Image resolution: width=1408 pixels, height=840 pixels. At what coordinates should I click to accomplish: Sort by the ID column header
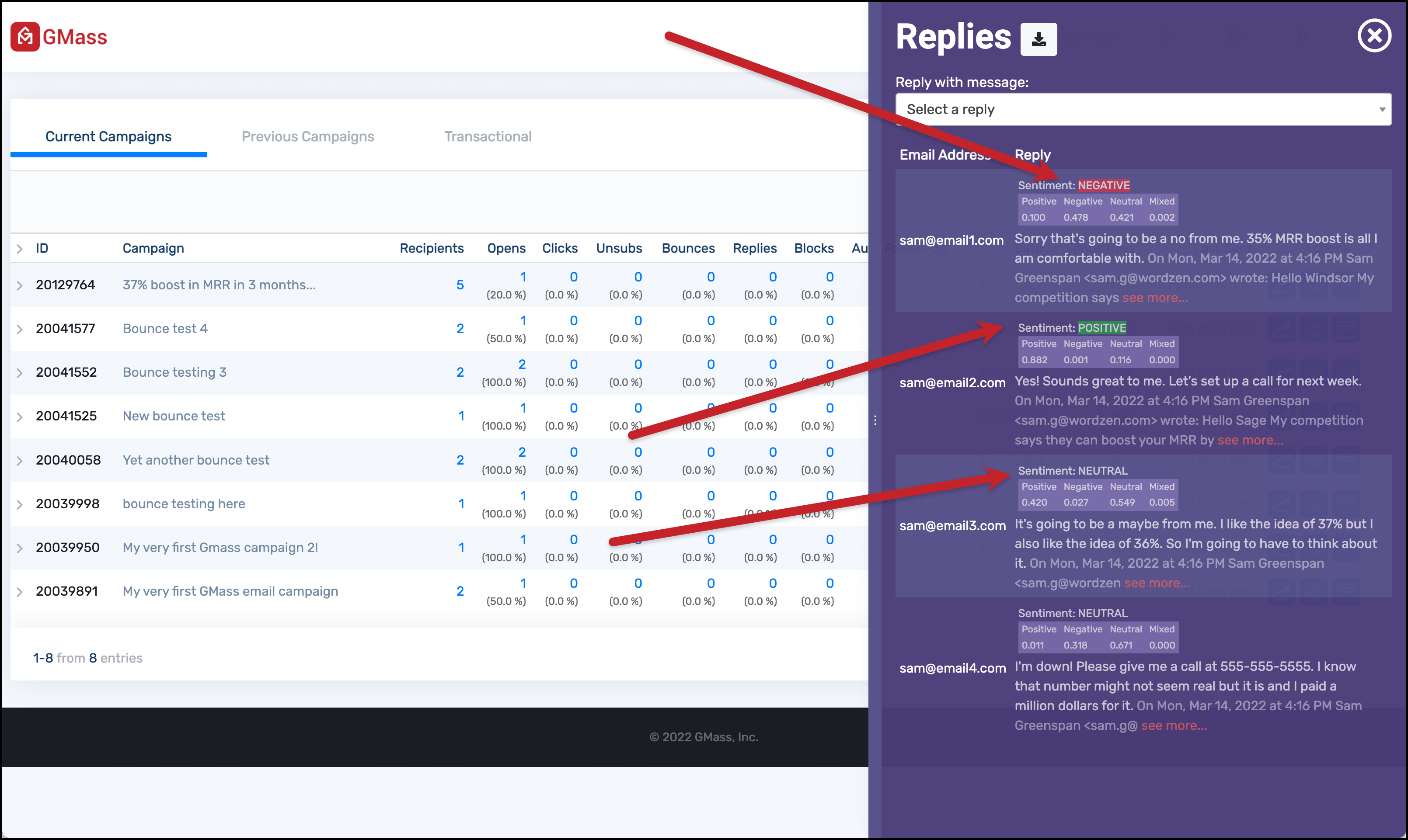pyautogui.click(x=42, y=248)
